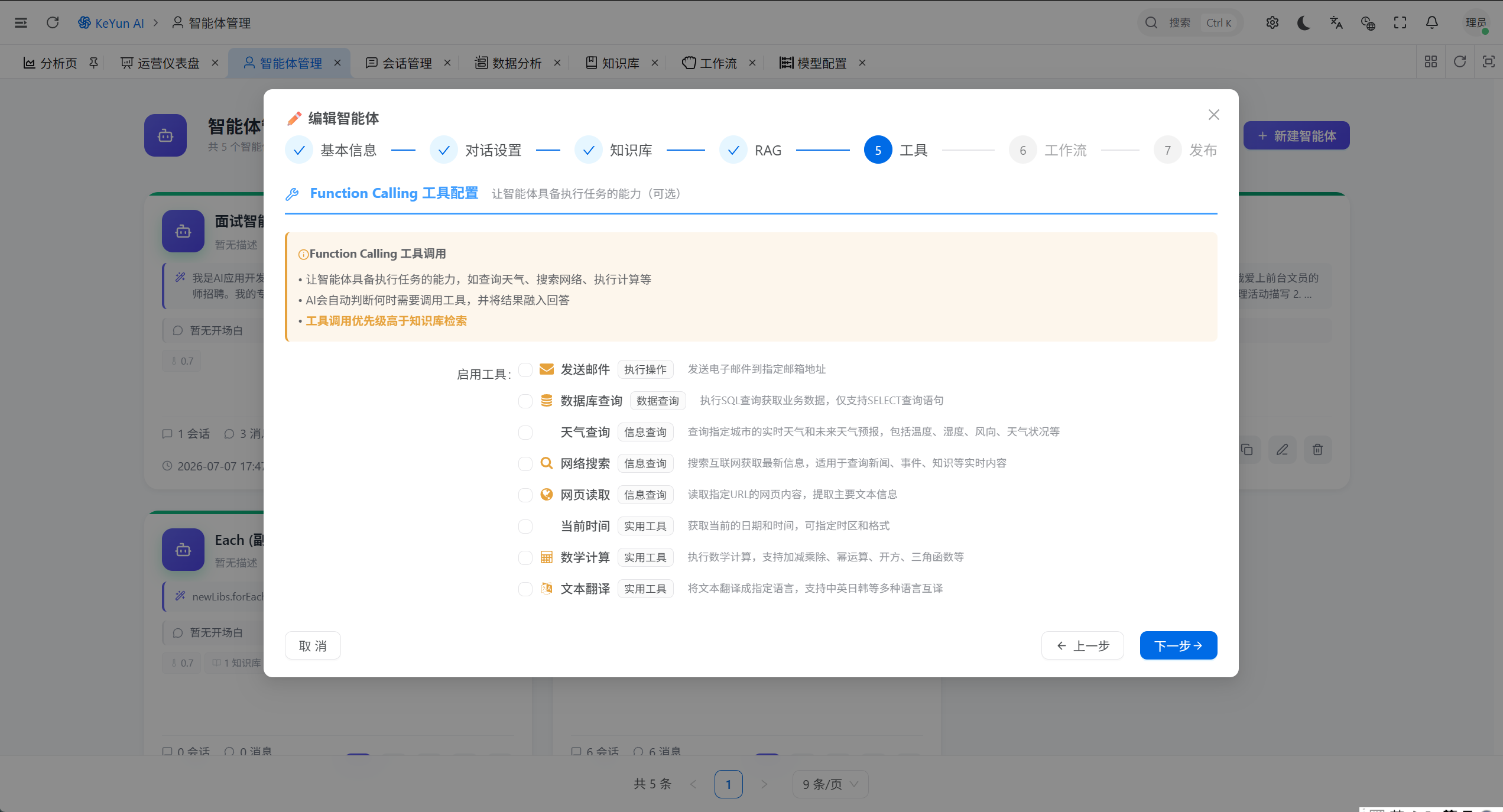Jump to step RAG in wizard
The width and height of the screenshot is (1503, 812).
click(751, 150)
